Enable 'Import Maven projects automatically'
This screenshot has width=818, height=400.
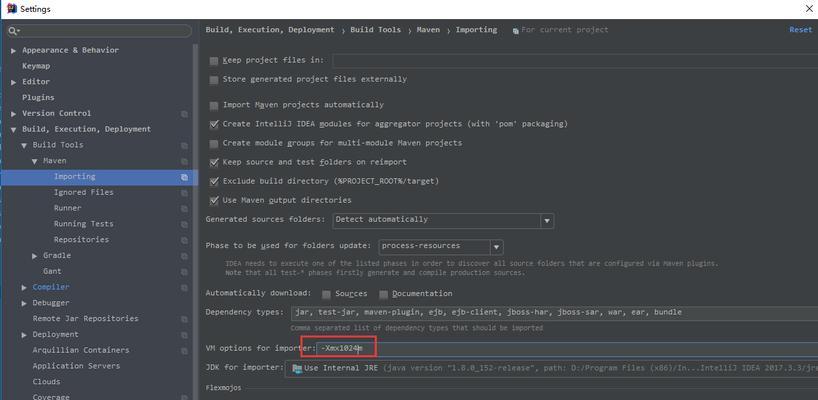pos(214,105)
